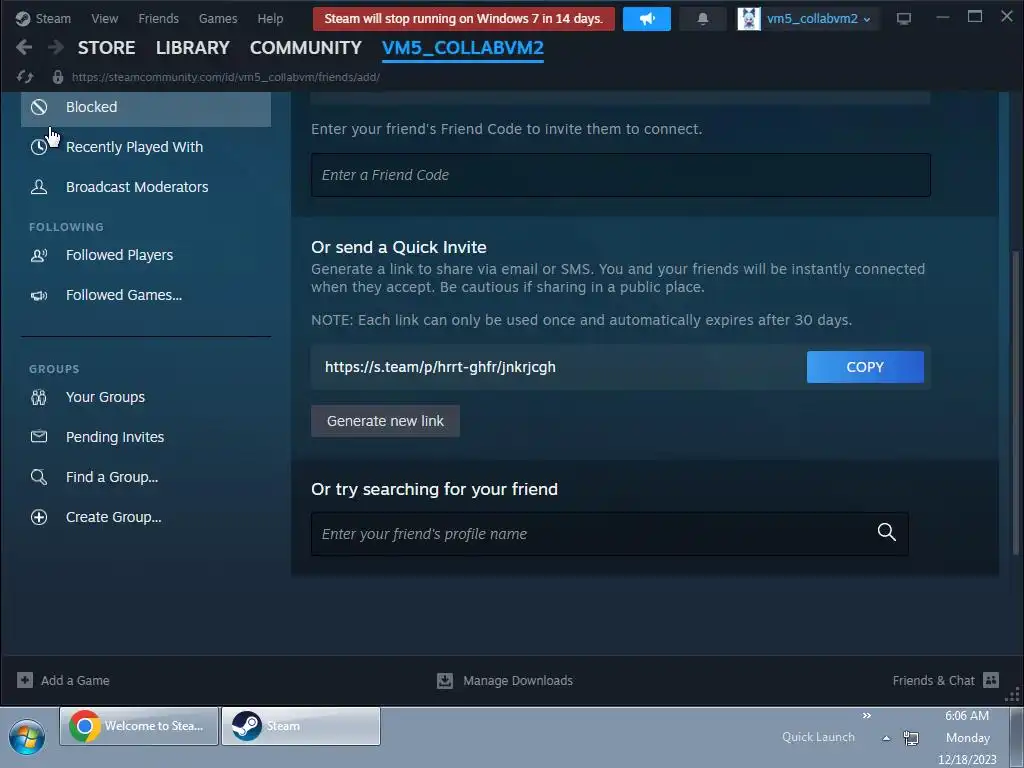Open the Windows Start button
Image resolution: width=1024 pixels, height=768 pixels.
coord(27,738)
